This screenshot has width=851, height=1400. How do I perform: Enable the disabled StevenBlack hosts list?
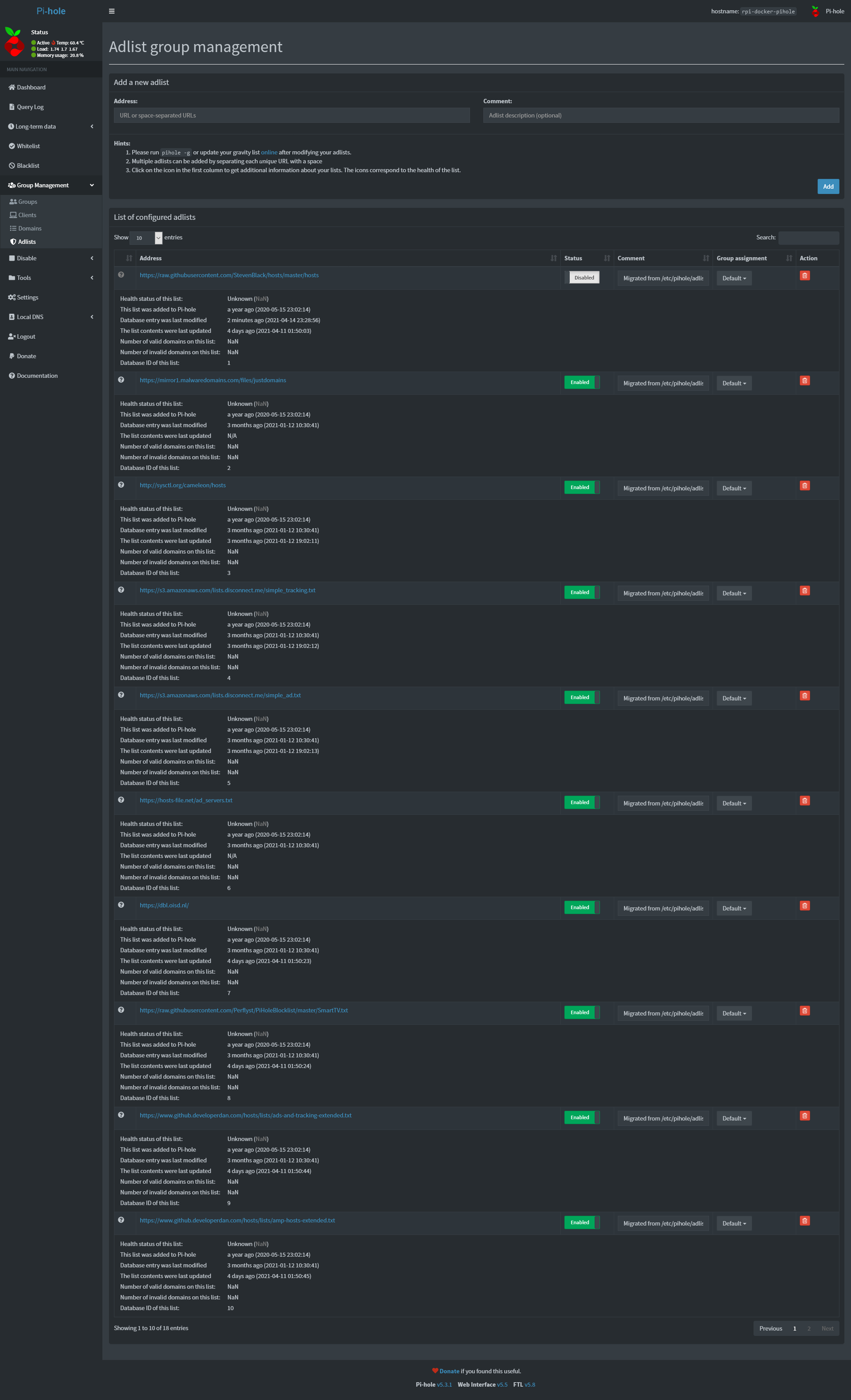pos(582,278)
